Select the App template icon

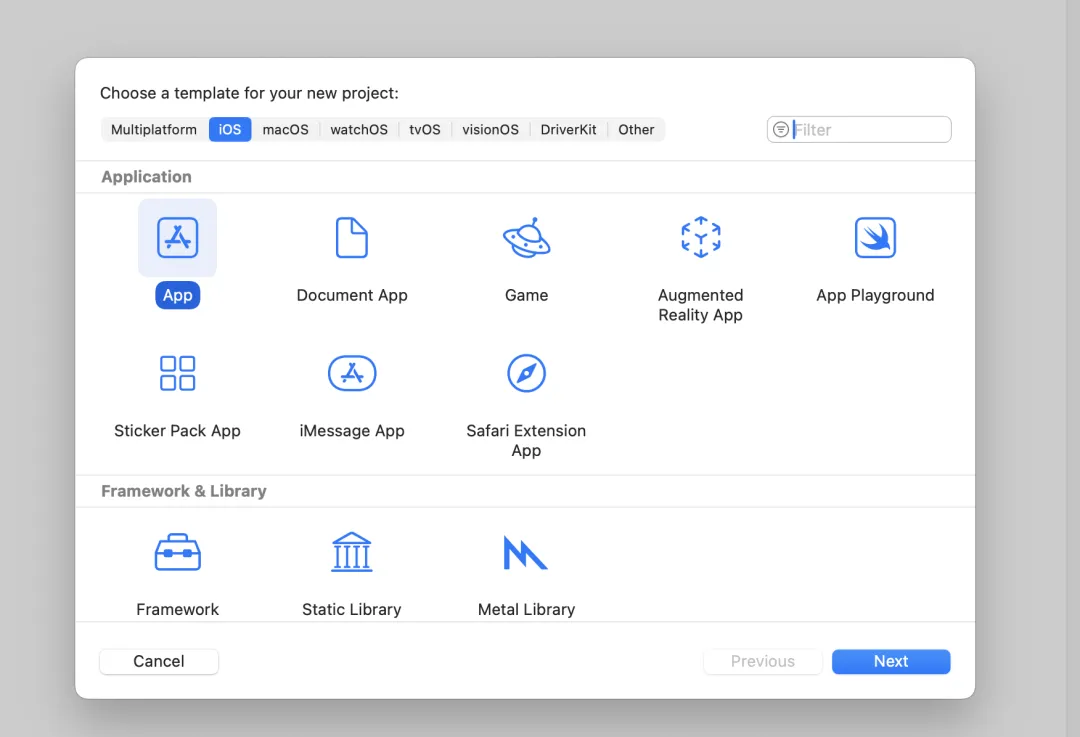(x=178, y=238)
